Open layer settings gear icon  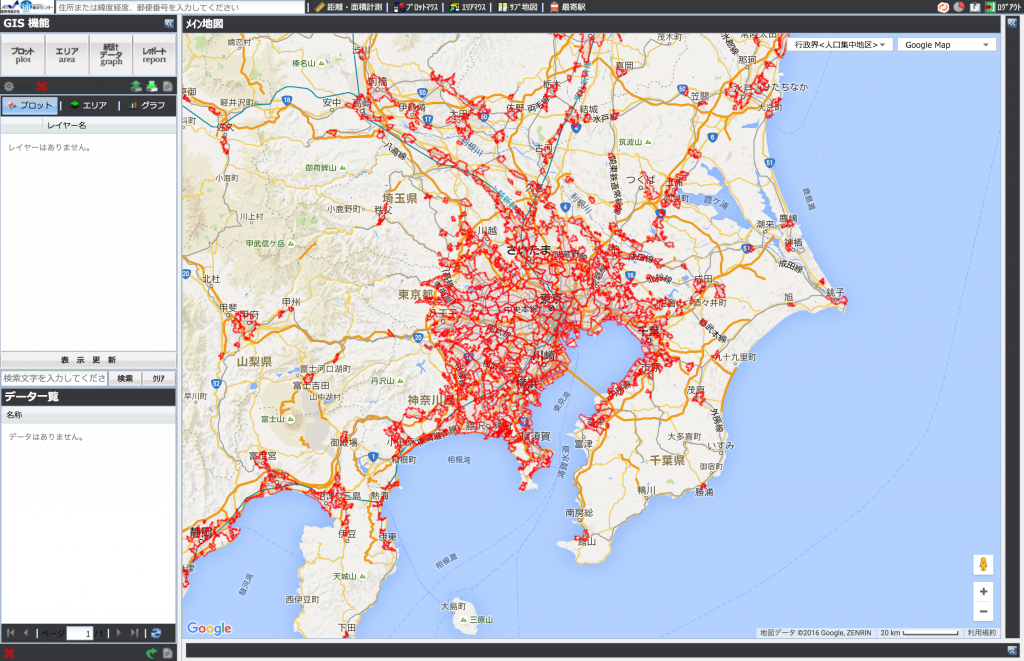[9, 87]
